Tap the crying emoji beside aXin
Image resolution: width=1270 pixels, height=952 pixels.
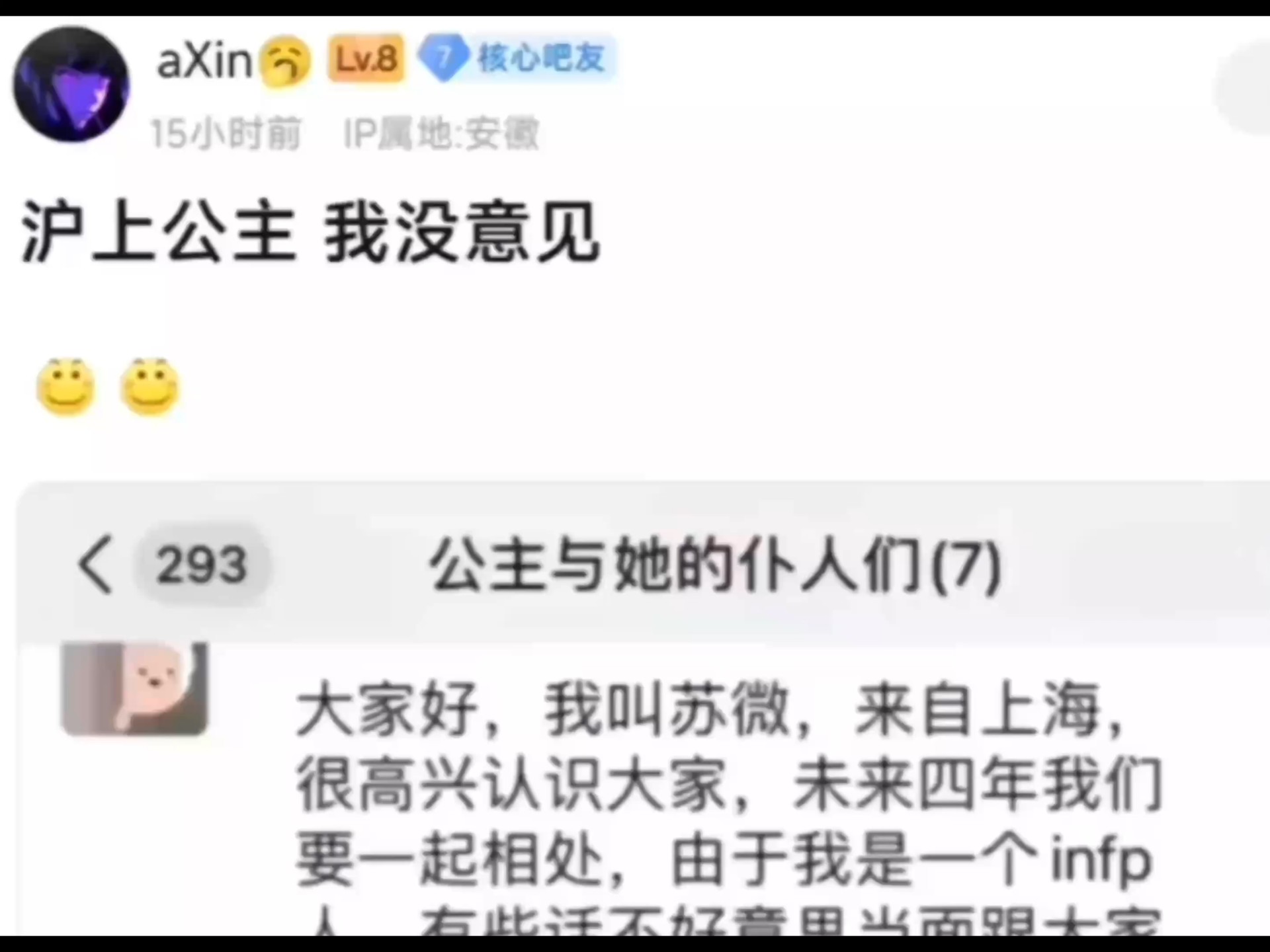[x=284, y=62]
